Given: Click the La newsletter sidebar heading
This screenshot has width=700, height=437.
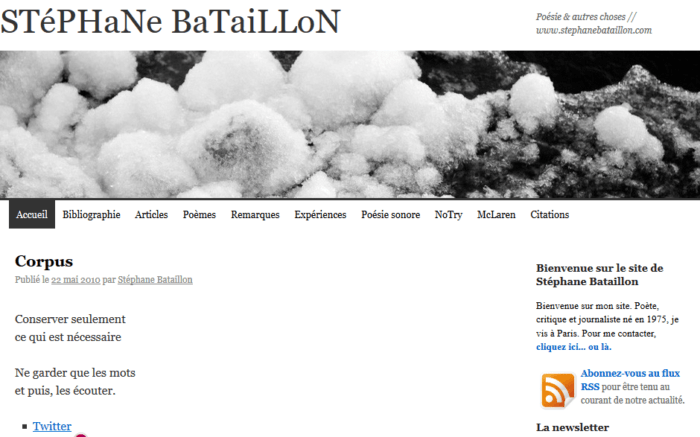Looking at the screenshot, I should pos(572,427).
